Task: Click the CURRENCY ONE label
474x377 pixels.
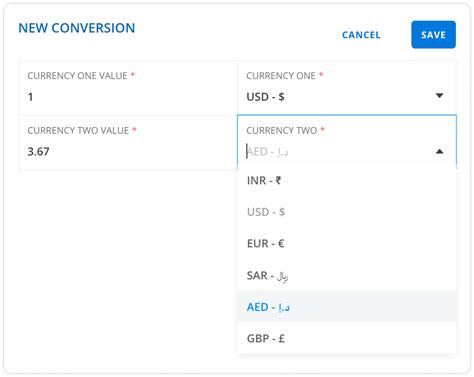Action: click(281, 76)
